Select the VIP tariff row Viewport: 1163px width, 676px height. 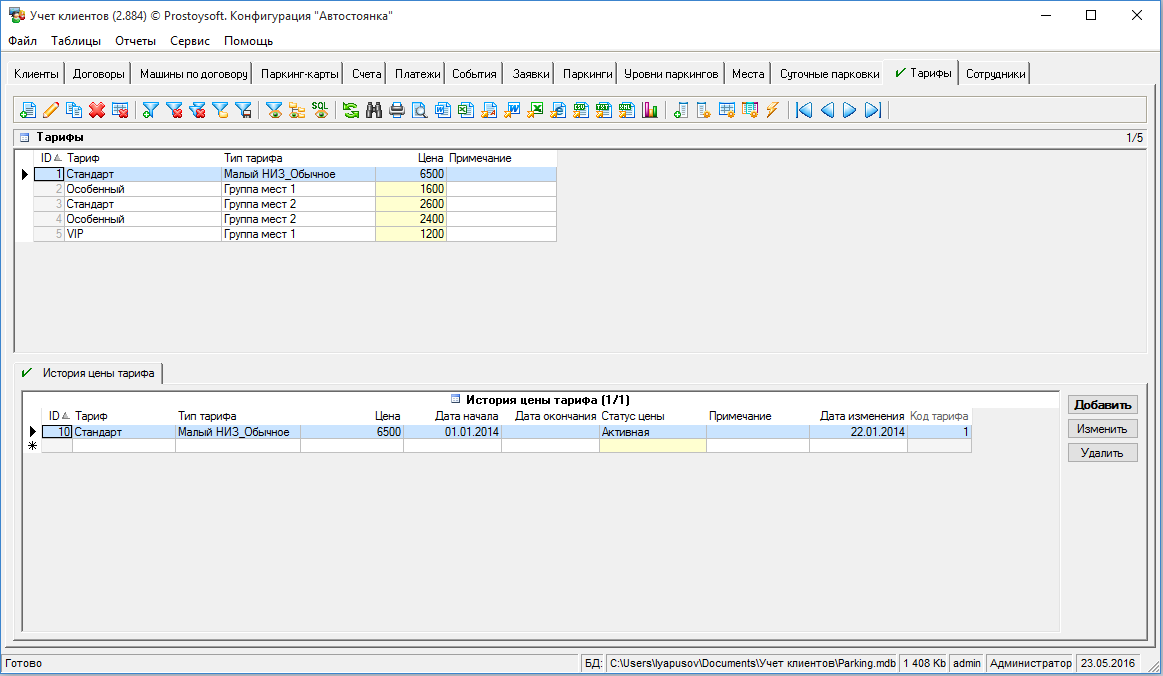(x=140, y=234)
